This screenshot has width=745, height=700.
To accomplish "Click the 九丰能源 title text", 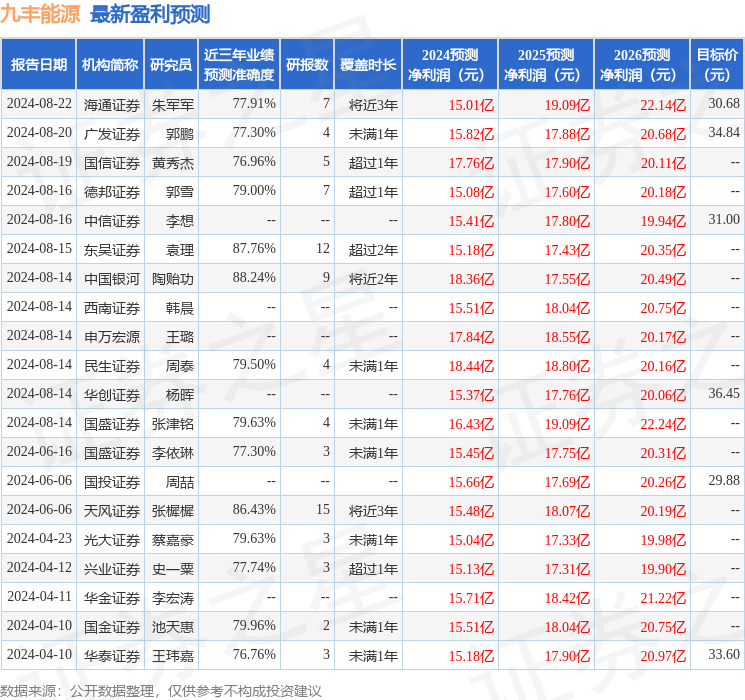I will pos(40,14).
